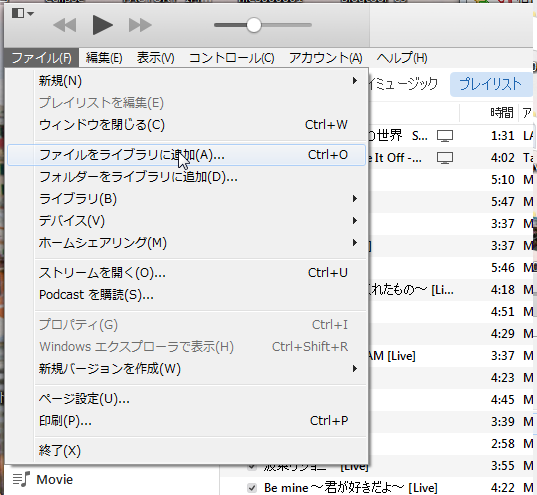Toggle checkbox for Be mine ～君が好きだよ～ [Live]
This screenshot has height=495, width=537.
pyautogui.click(x=252, y=488)
